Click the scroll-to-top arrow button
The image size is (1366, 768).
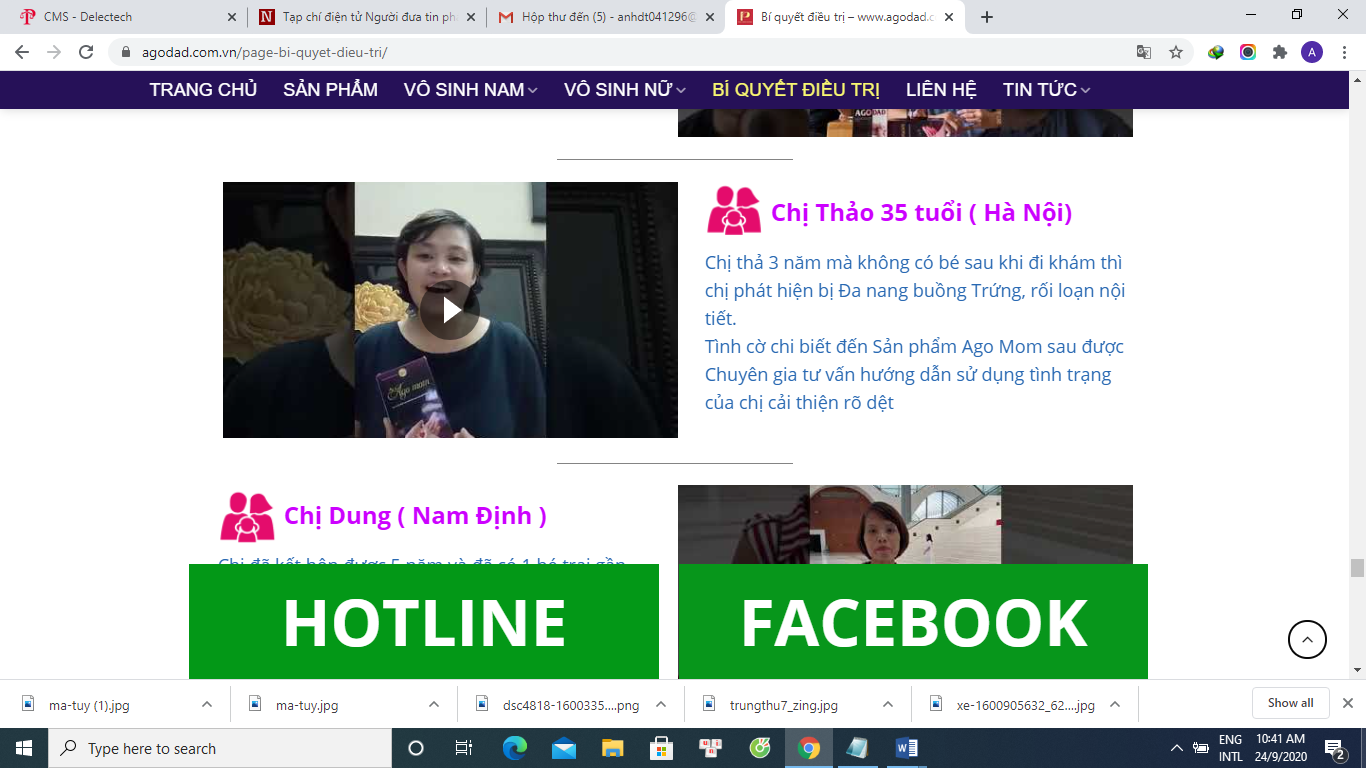pos(1307,639)
